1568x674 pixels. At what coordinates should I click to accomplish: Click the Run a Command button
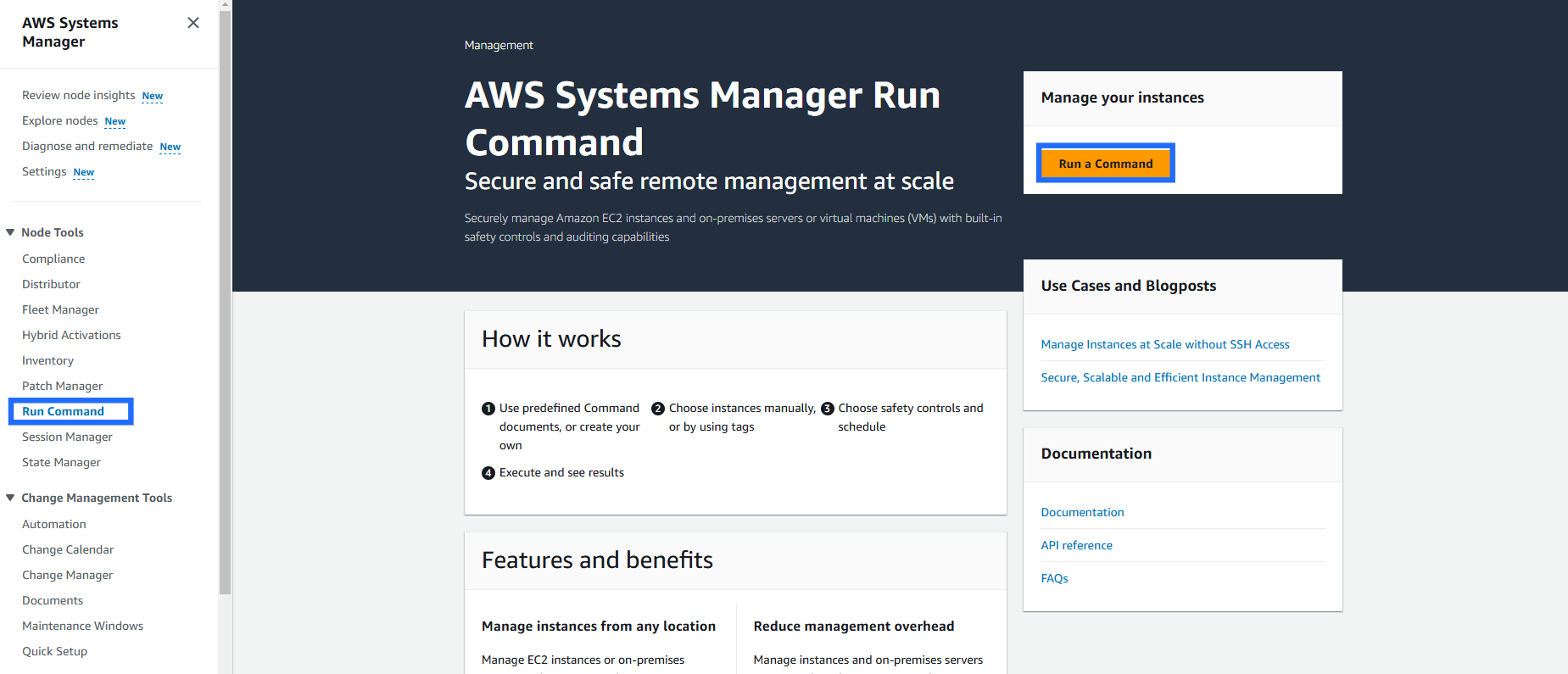coord(1105,164)
